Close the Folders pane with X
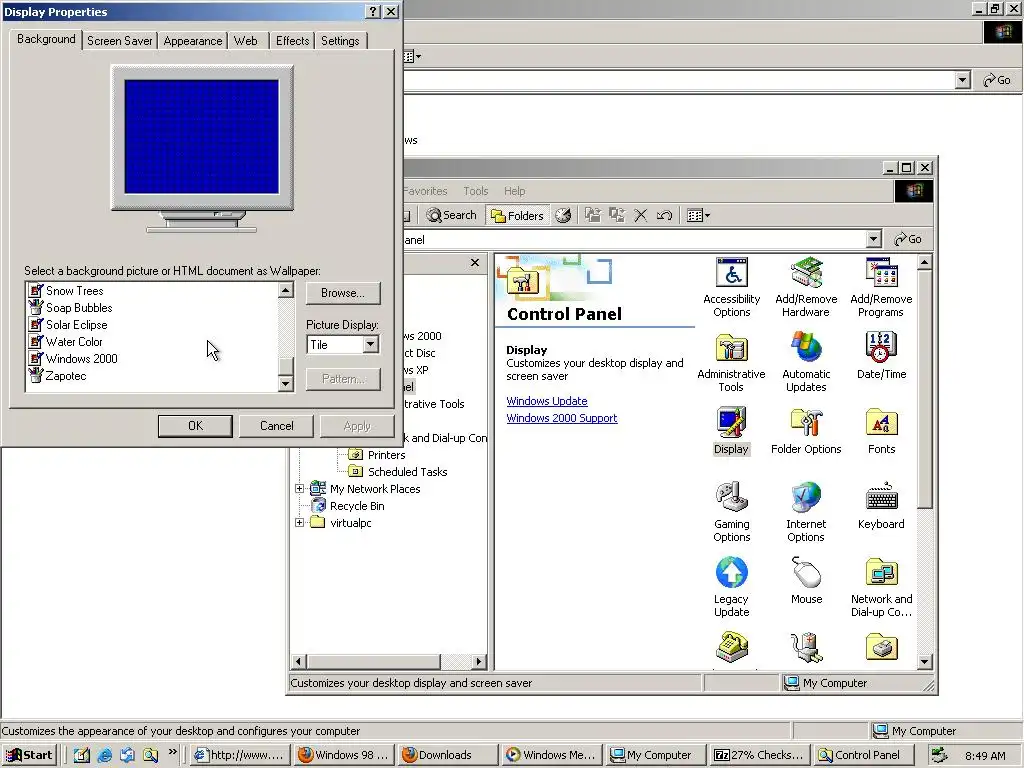 pos(475,263)
